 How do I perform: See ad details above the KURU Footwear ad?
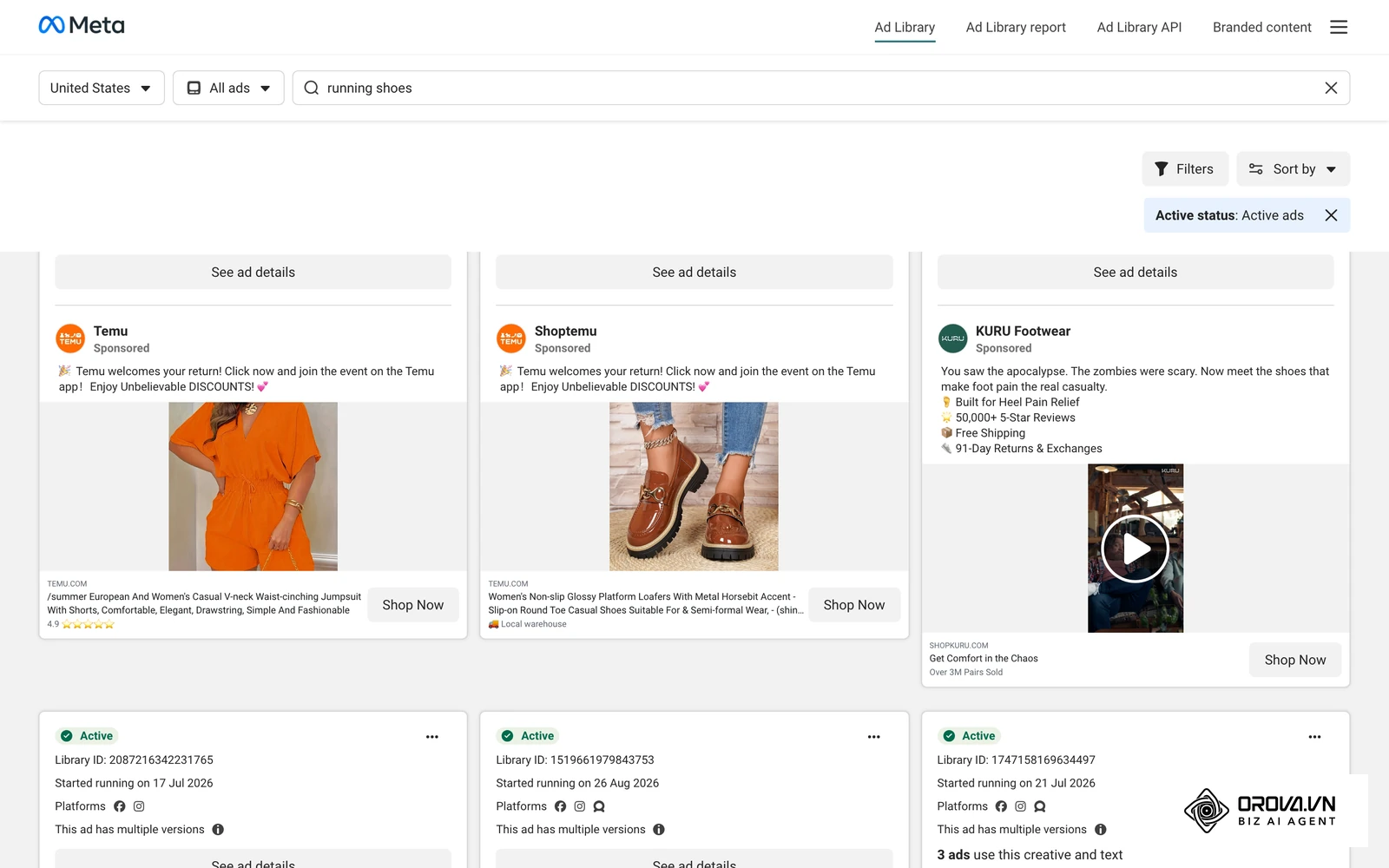coord(1136,272)
